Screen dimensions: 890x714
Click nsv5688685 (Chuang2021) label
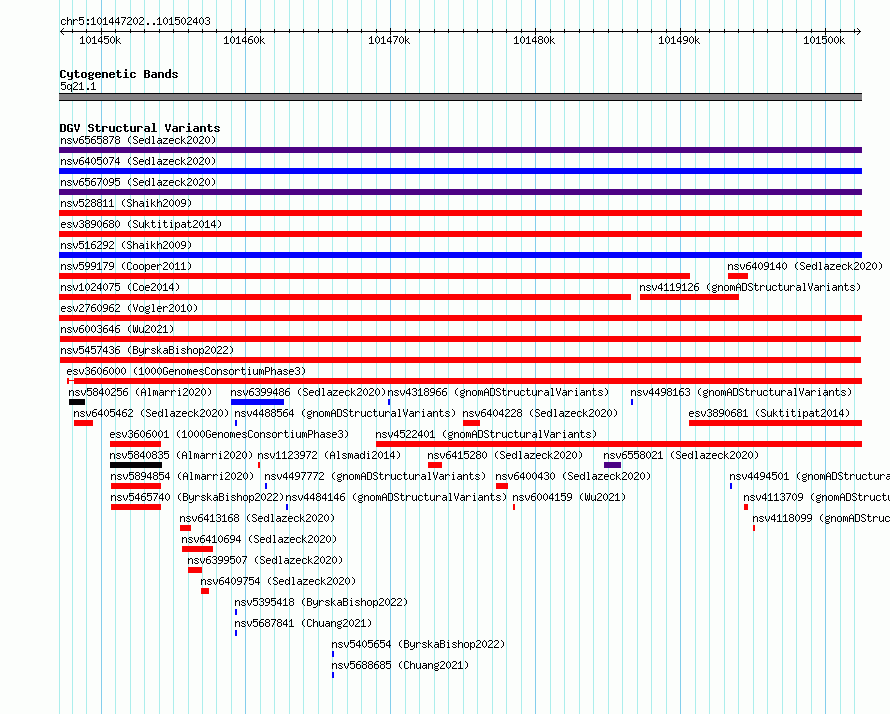tap(400, 665)
